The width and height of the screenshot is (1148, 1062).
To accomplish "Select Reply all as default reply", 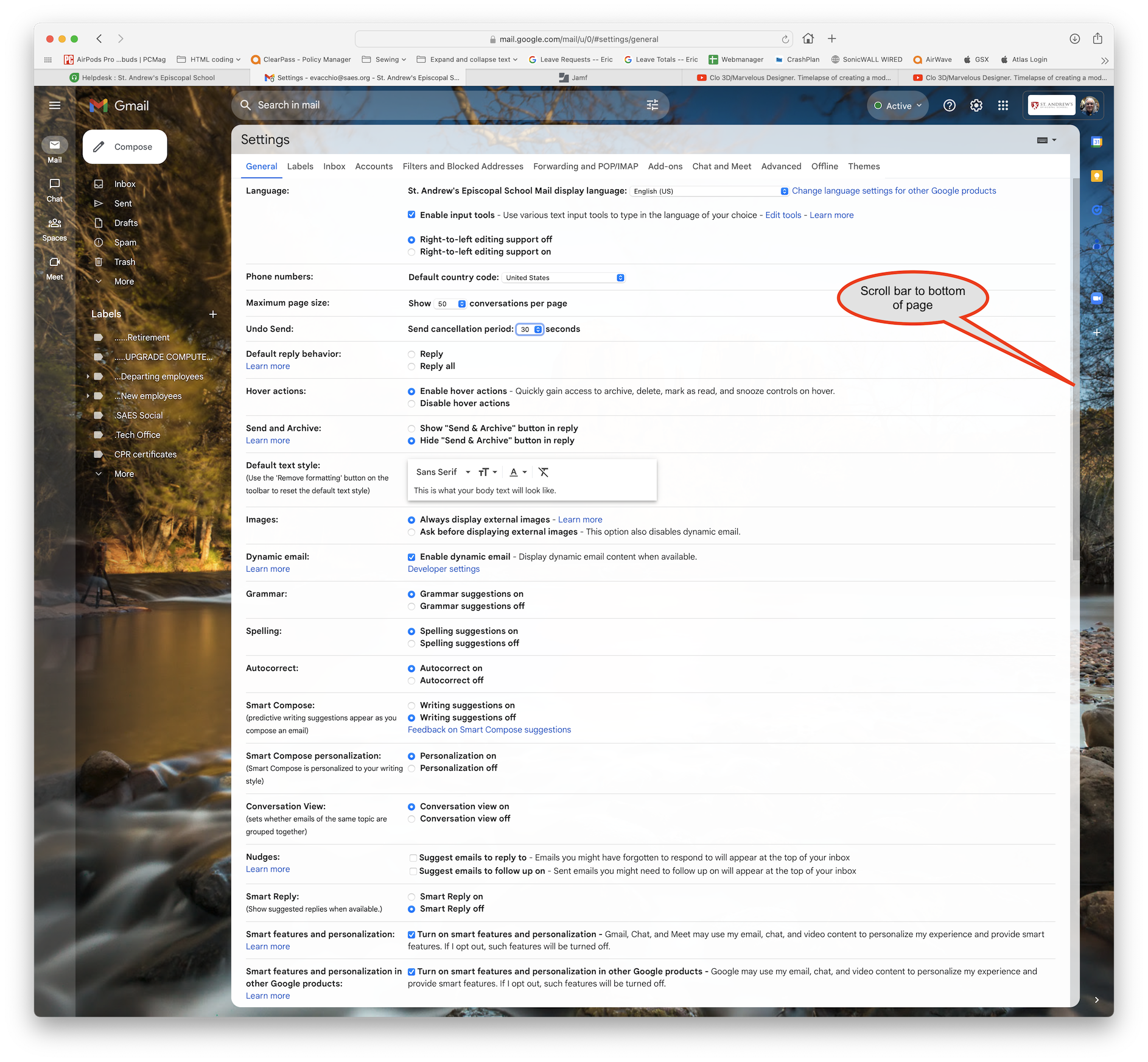I will 411,367.
